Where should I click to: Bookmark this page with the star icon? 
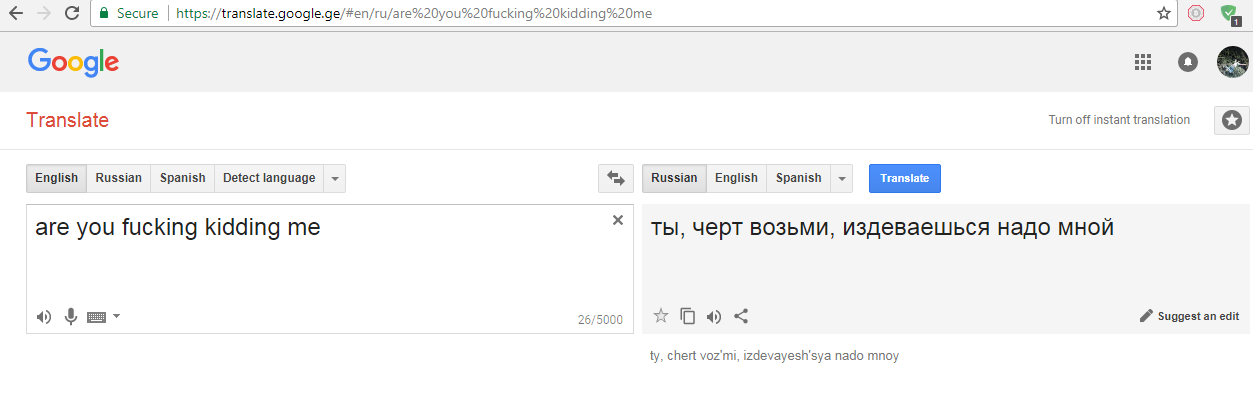(x=1163, y=14)
